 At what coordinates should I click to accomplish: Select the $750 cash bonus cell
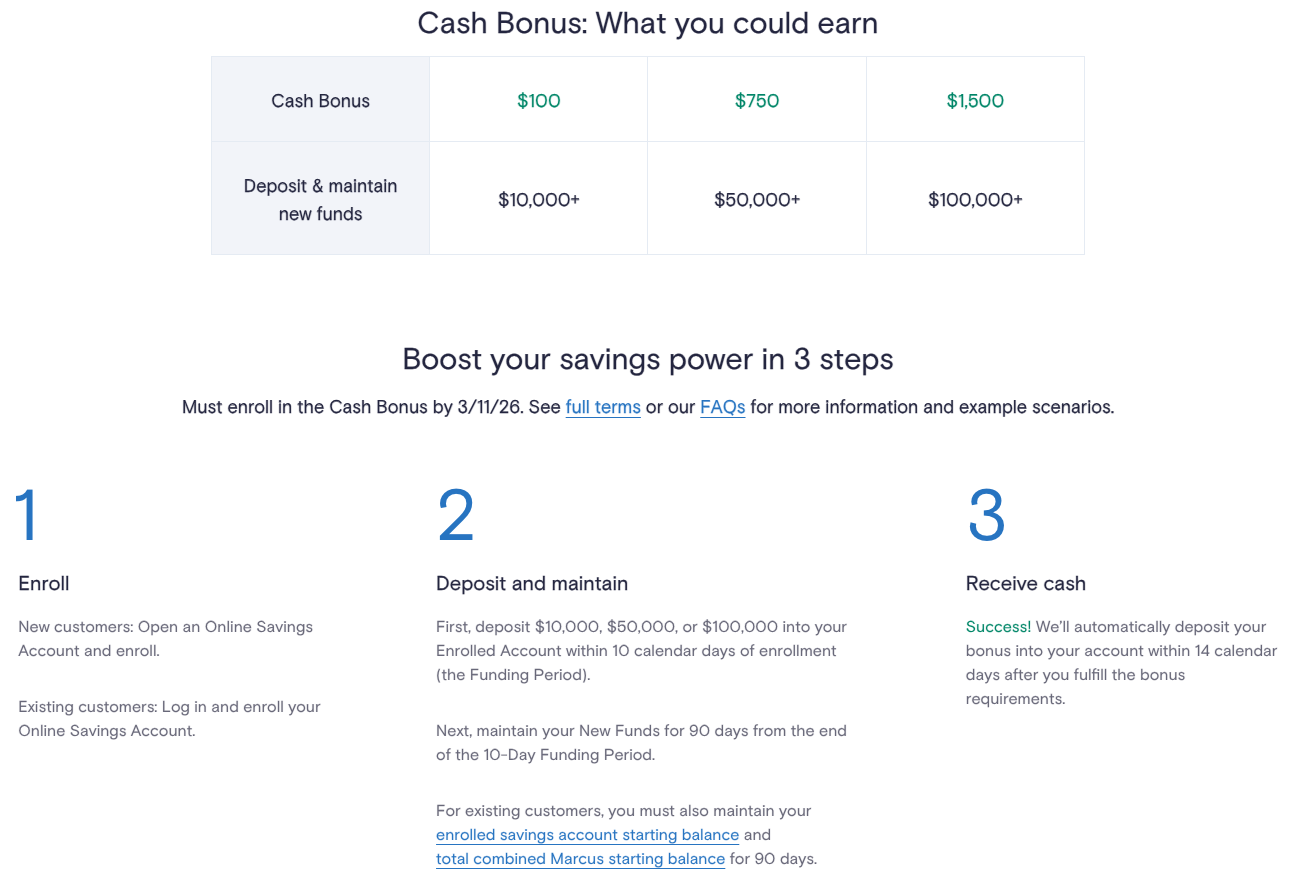[x=756, y=100]
